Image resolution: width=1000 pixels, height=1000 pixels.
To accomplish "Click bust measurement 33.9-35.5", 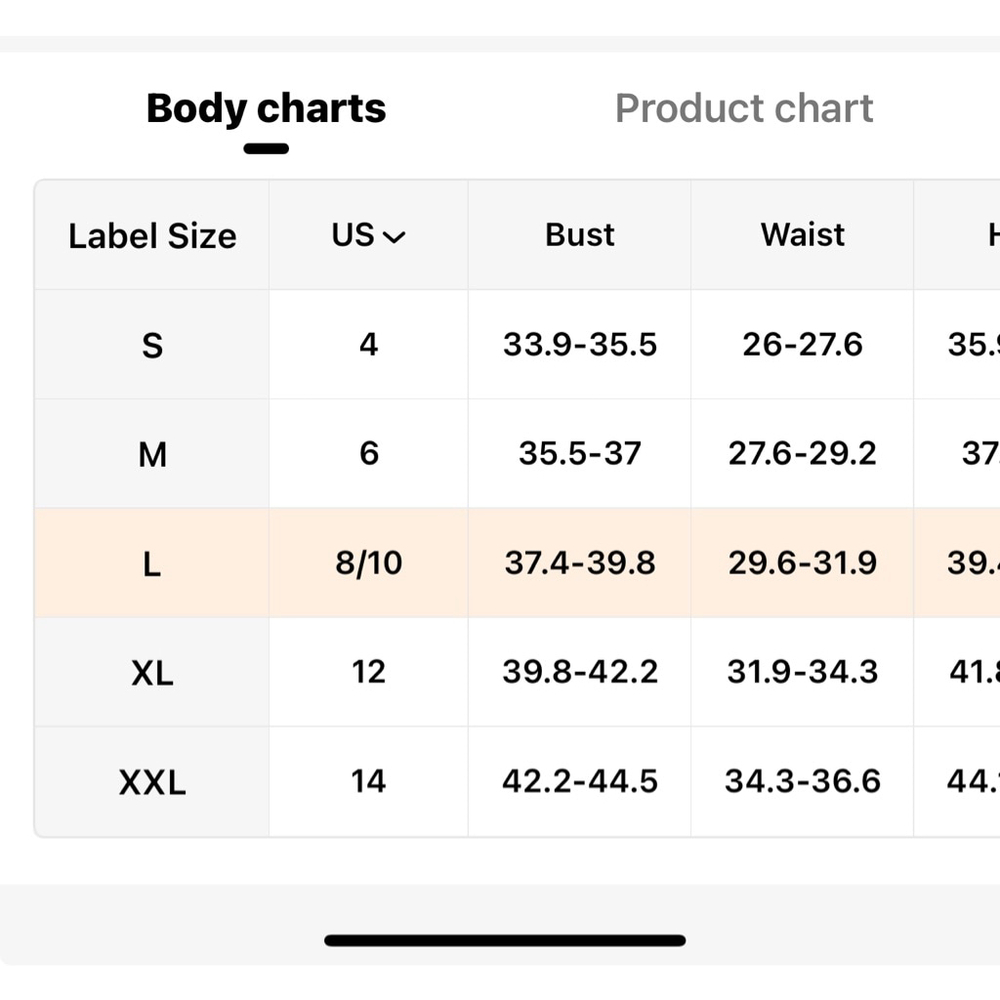I will (x=580, y=344).
